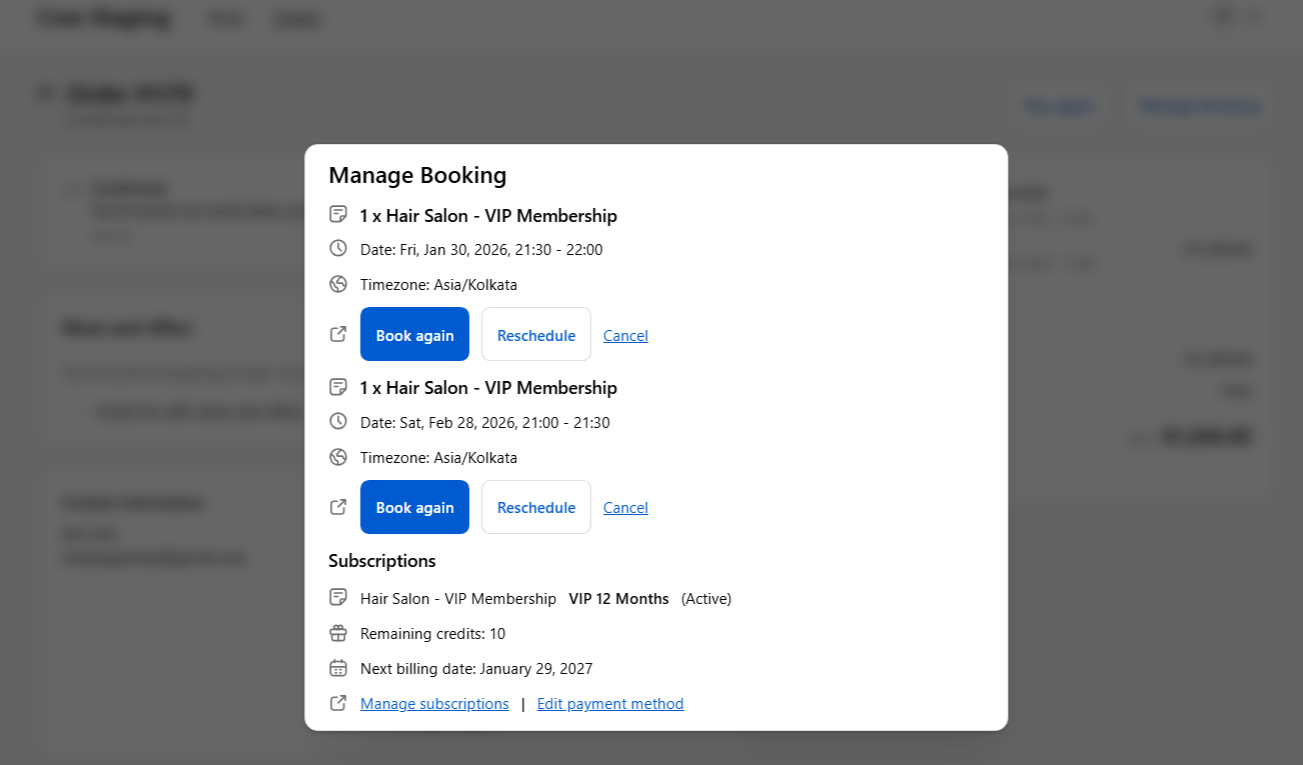Click the note icon beside the VIP Membership subscription
Viewport: 1303px width, 765px height.
tap(338, 597)
